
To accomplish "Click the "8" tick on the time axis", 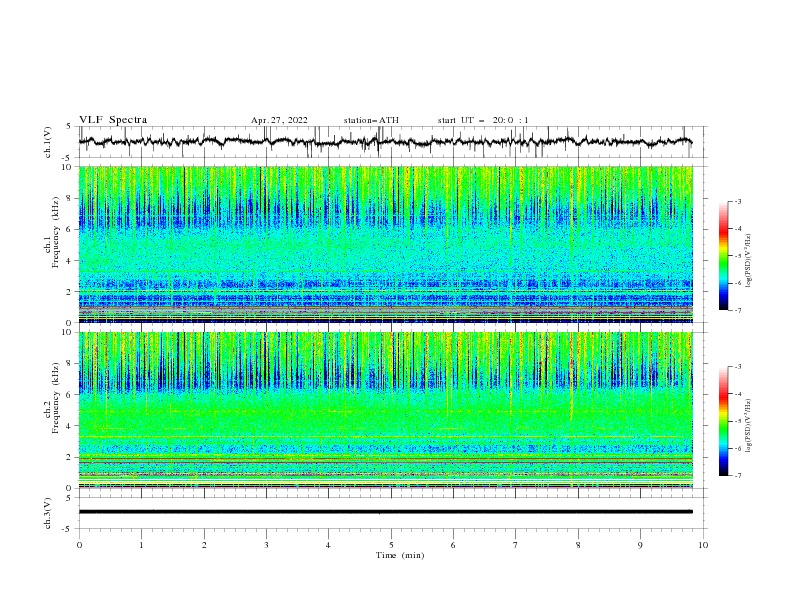I will tap(578, 545).
